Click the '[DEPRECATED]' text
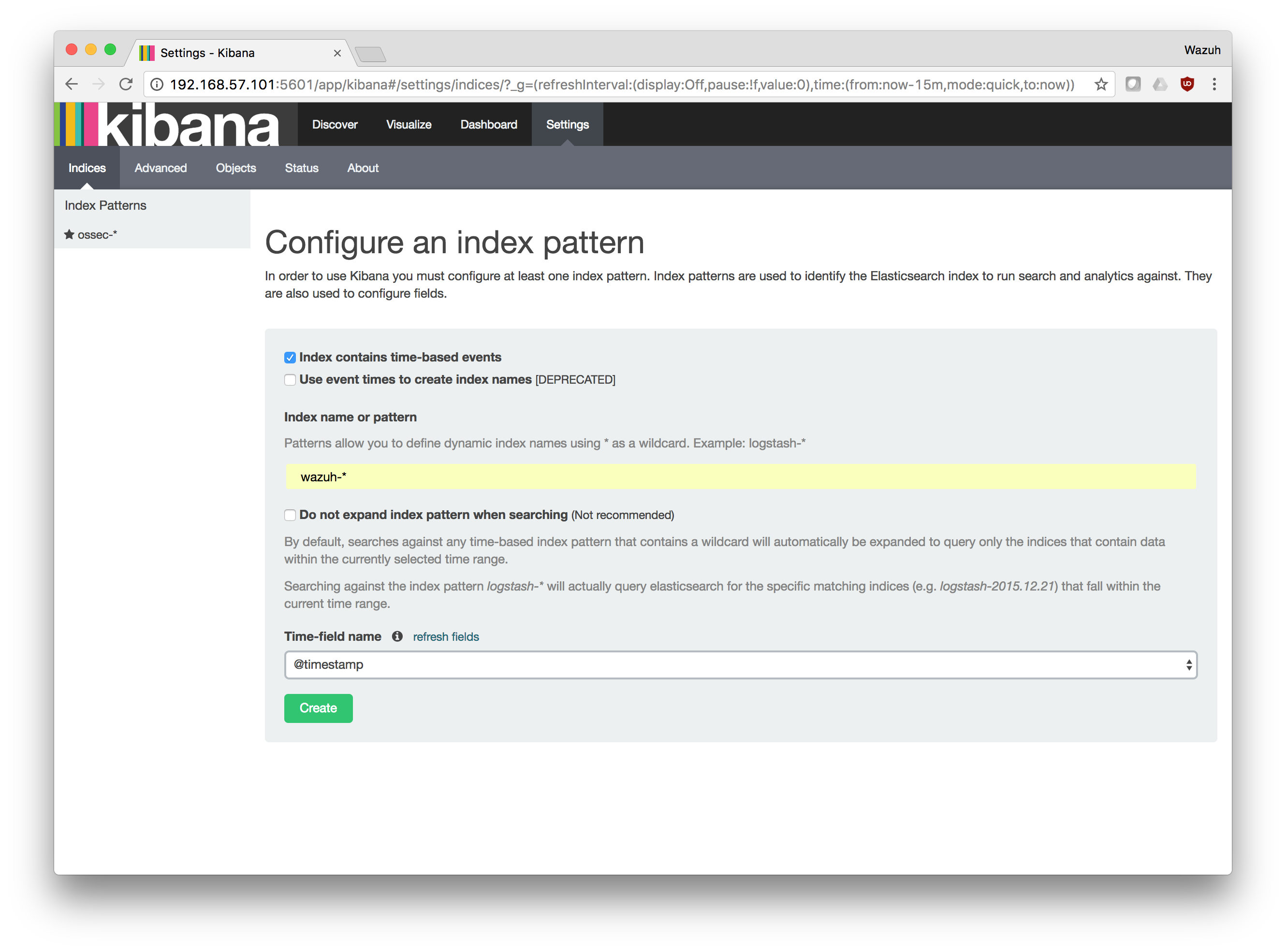The image size is (1286, 952). coord(575,380)
